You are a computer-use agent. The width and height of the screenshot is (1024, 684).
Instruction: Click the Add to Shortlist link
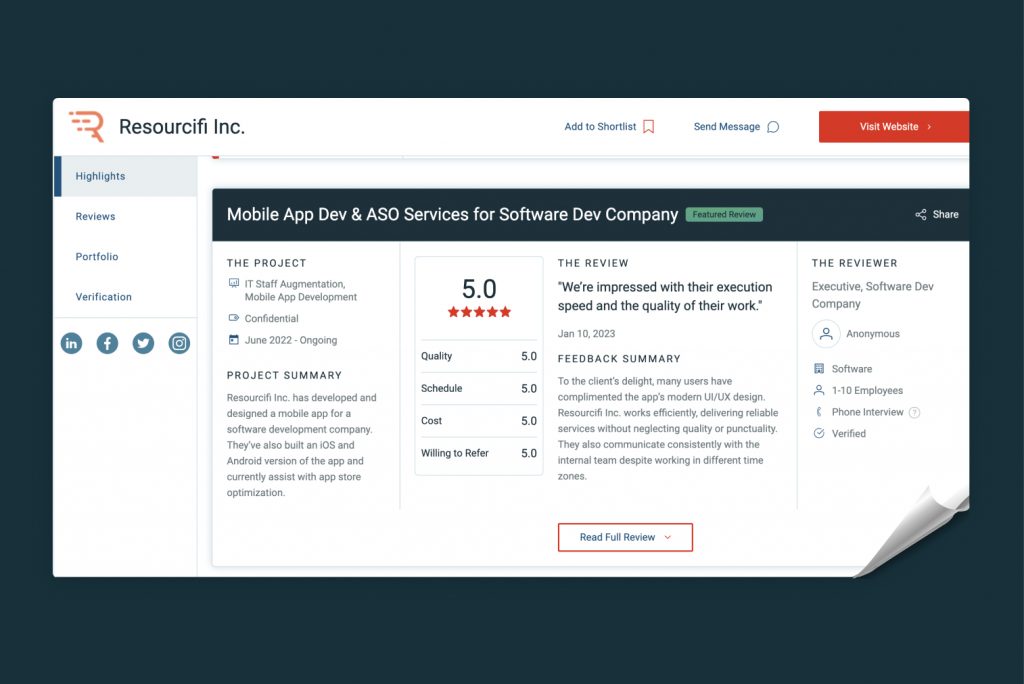click(x=600, y=127)
